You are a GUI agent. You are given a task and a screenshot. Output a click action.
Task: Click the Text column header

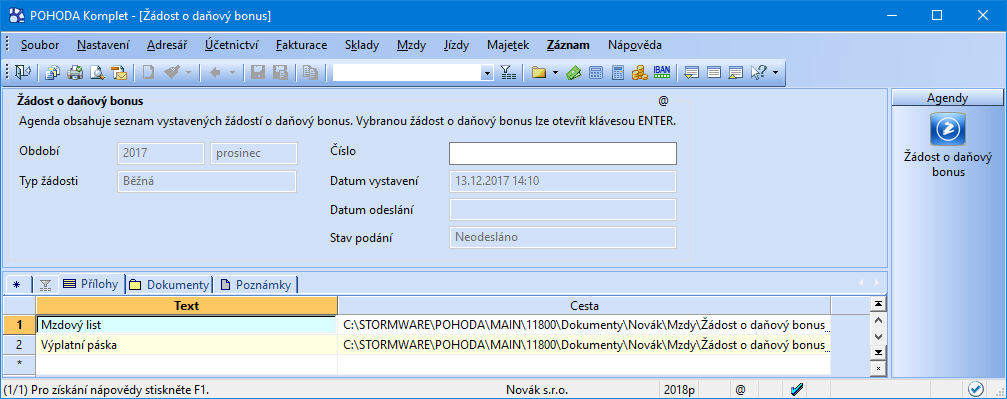[187, 305]
